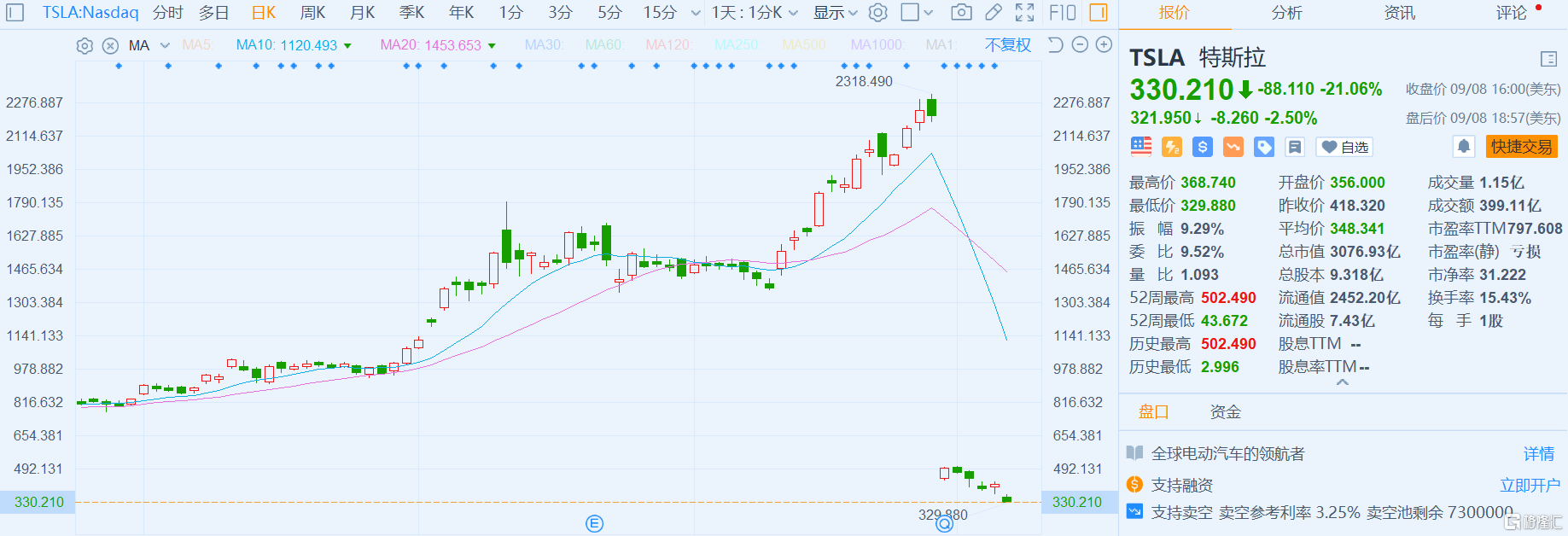Collapse the quote details with chevron
Viewport: 1568px width, 536px height.
tap(1343, 382)
